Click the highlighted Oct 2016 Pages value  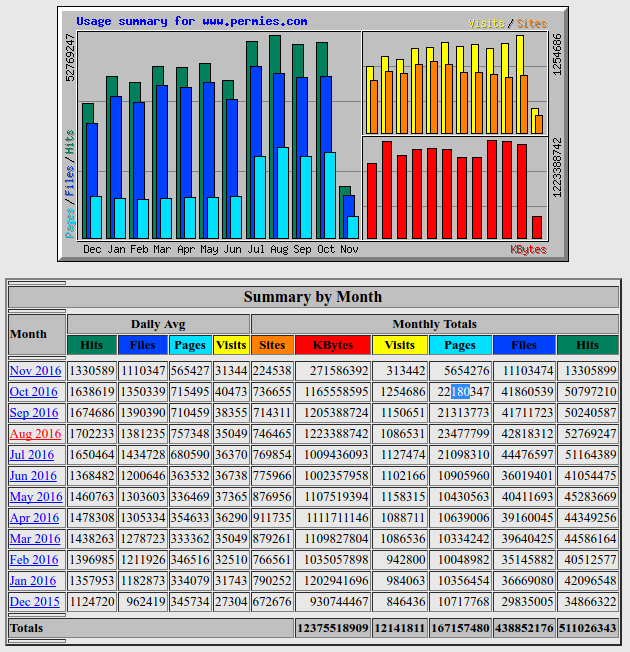(460, 392)
